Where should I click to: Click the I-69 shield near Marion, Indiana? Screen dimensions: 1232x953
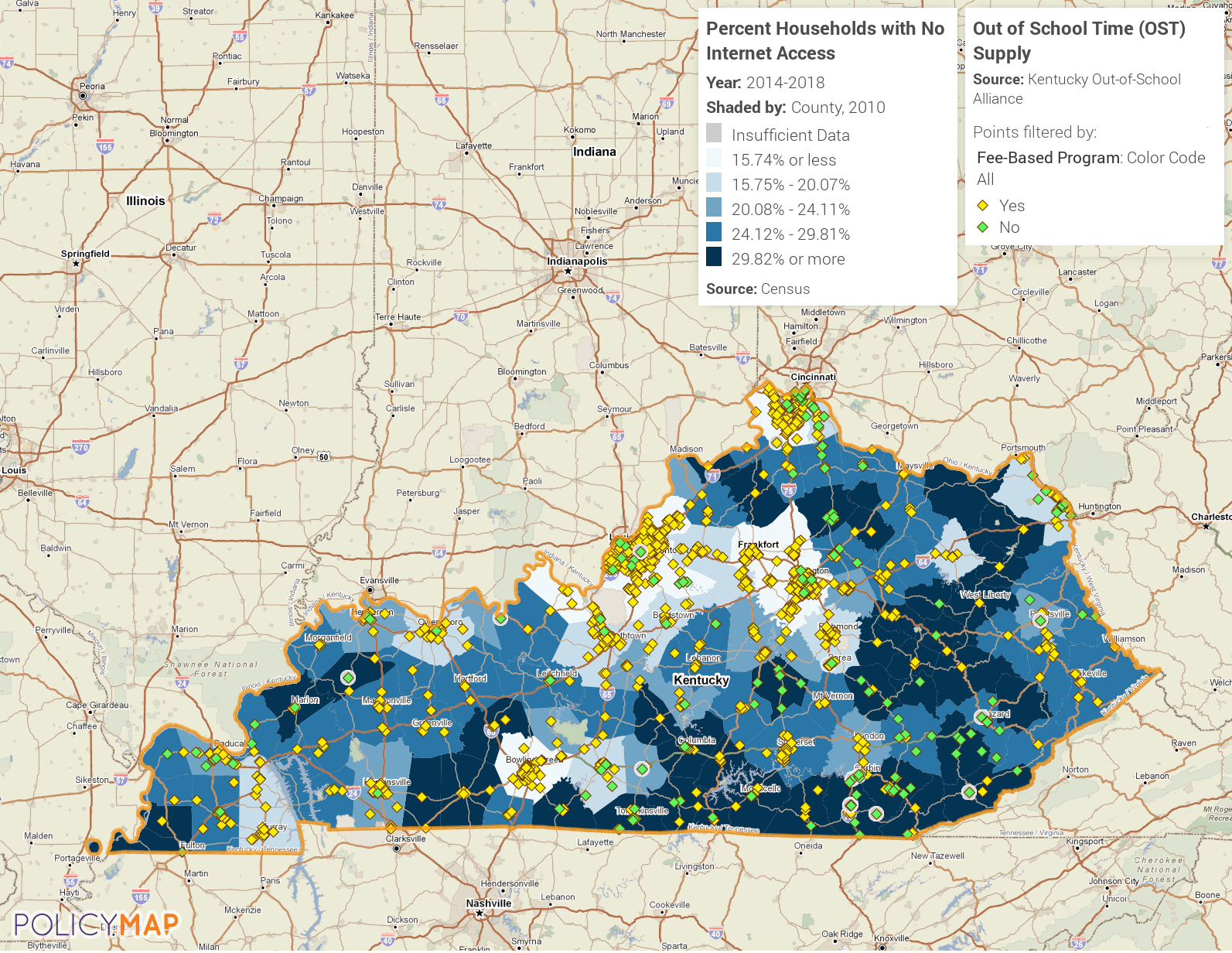pos(667,104)
